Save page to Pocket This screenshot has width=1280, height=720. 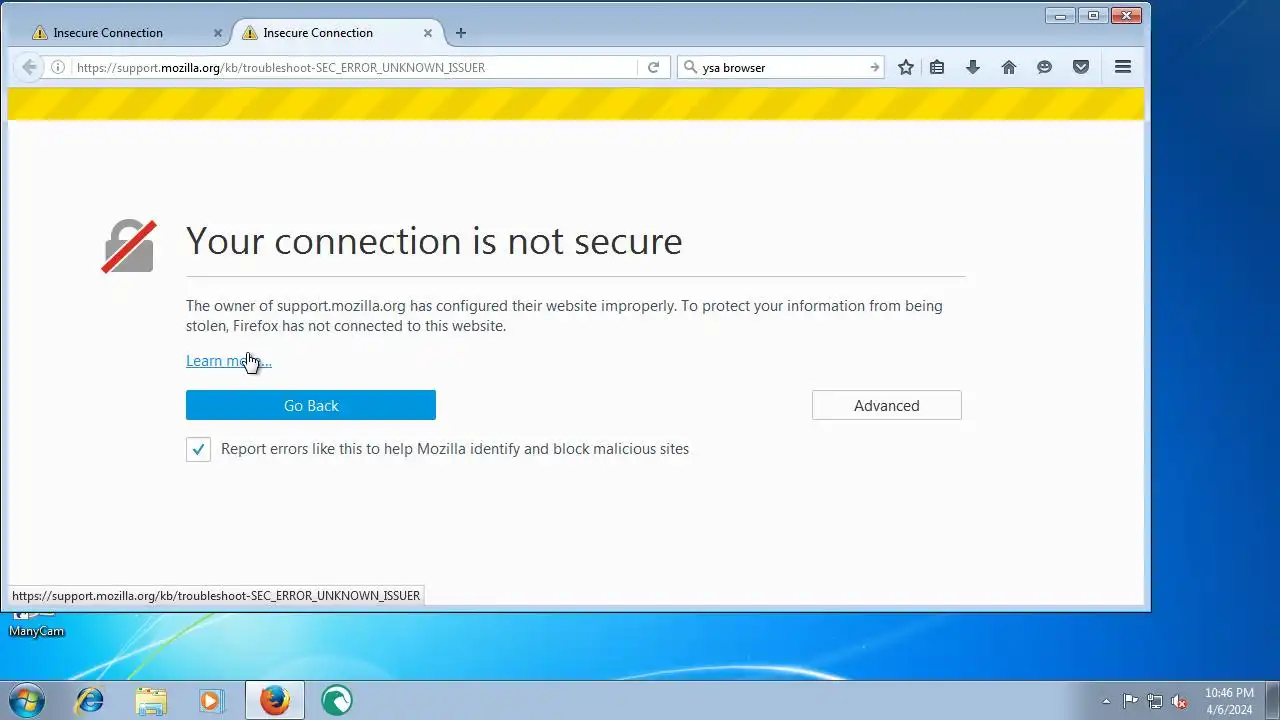point(1081,67)
